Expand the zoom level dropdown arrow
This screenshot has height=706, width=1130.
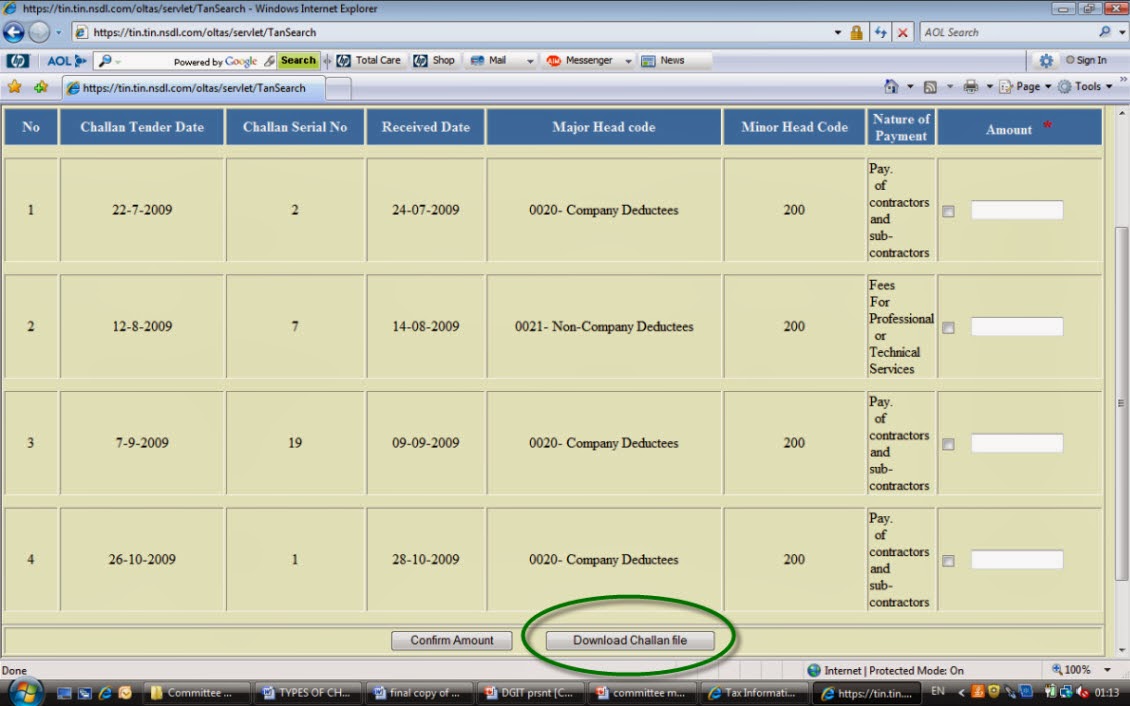[1108, 670]
